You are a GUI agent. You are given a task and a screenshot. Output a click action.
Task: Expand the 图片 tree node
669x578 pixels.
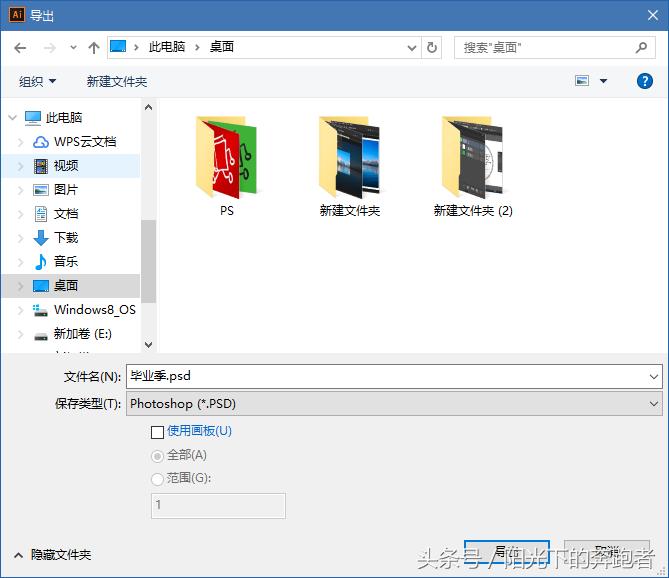[20, 190]
